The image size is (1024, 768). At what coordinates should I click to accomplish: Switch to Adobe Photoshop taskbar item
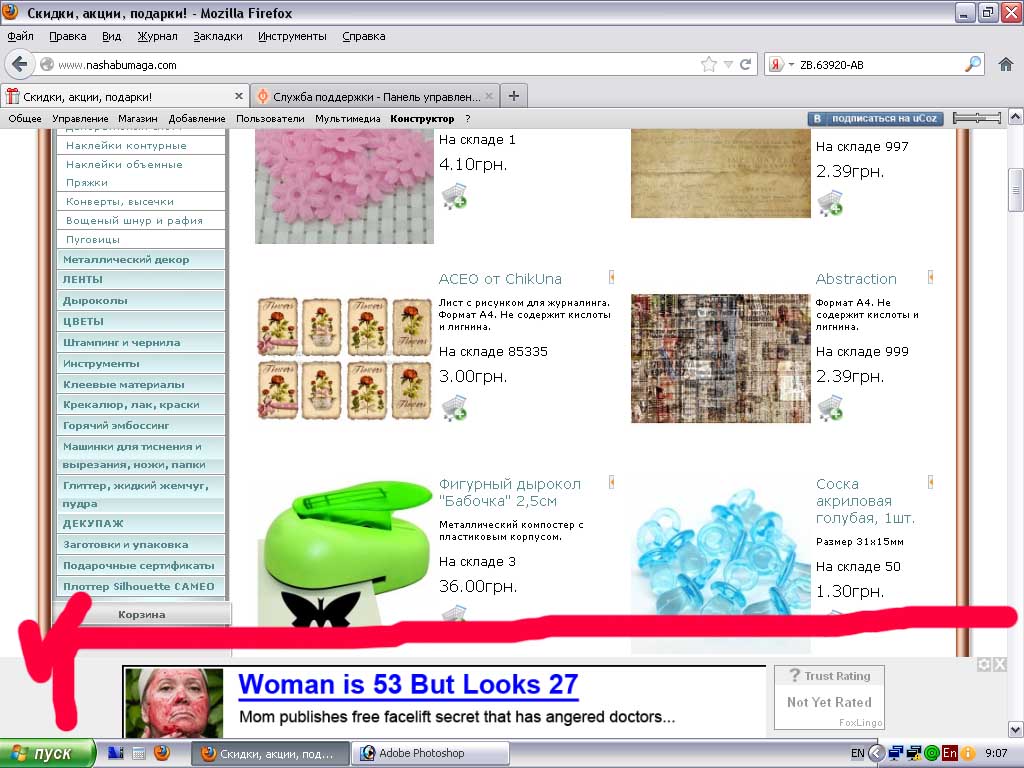click(x=430, y=753)
